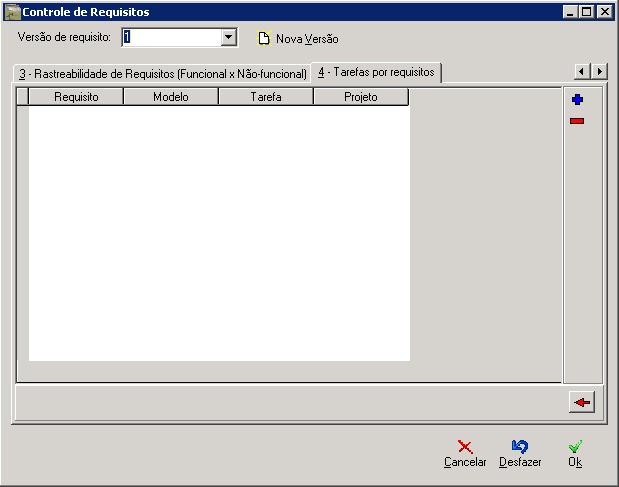619x487 pixels.
Task: Switch to tab 3 - Rastreabilidade de Requisitos
Action: (x=163, y=74)
